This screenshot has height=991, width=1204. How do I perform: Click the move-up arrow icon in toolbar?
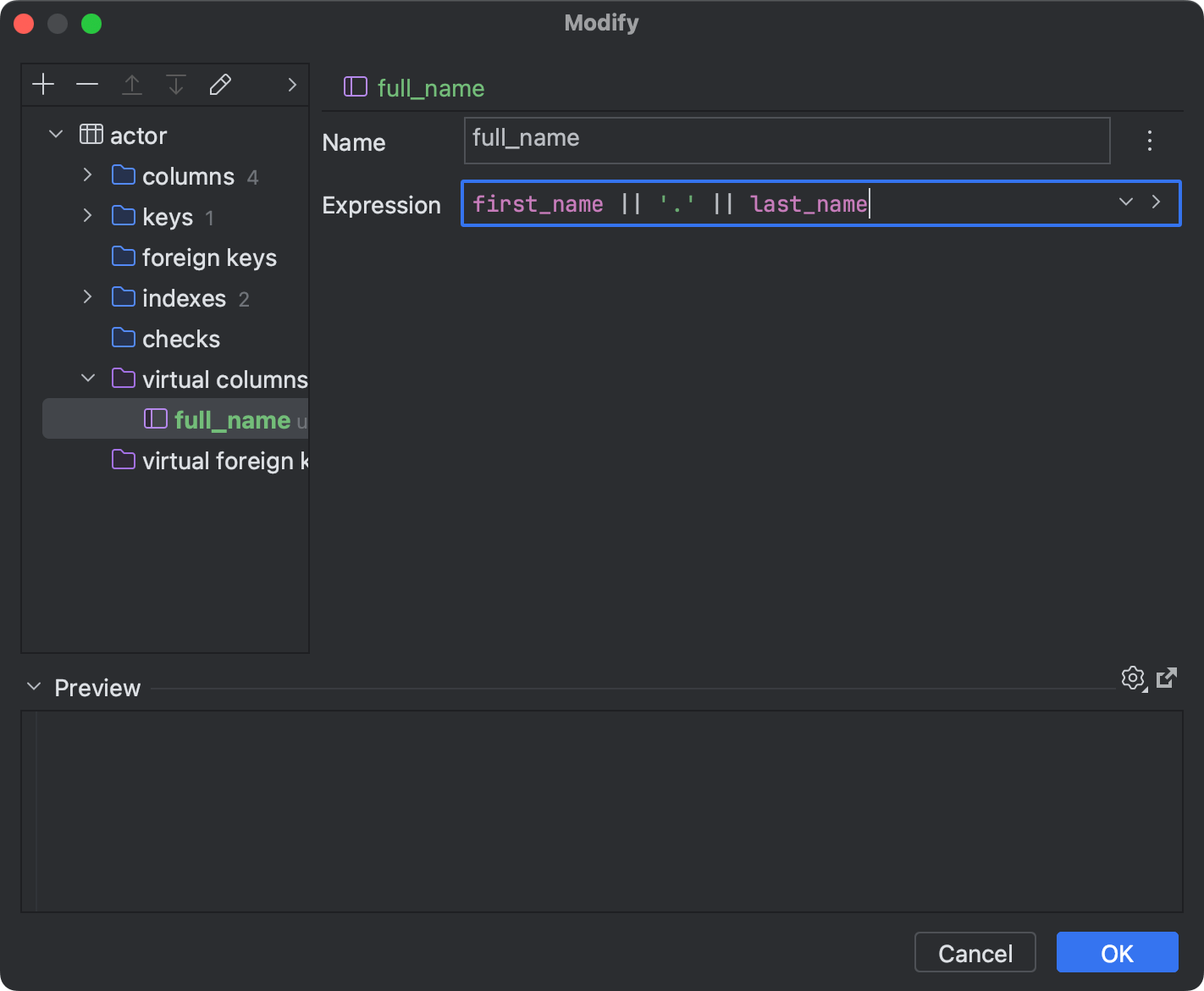132,84
